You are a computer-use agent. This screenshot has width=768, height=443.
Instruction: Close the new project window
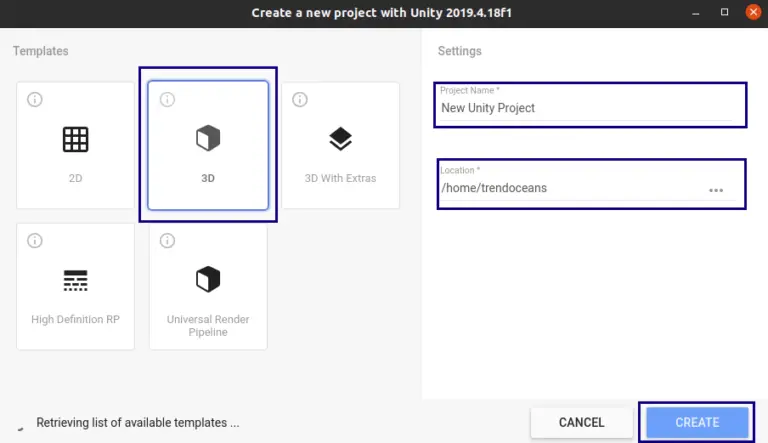[752, 12]
